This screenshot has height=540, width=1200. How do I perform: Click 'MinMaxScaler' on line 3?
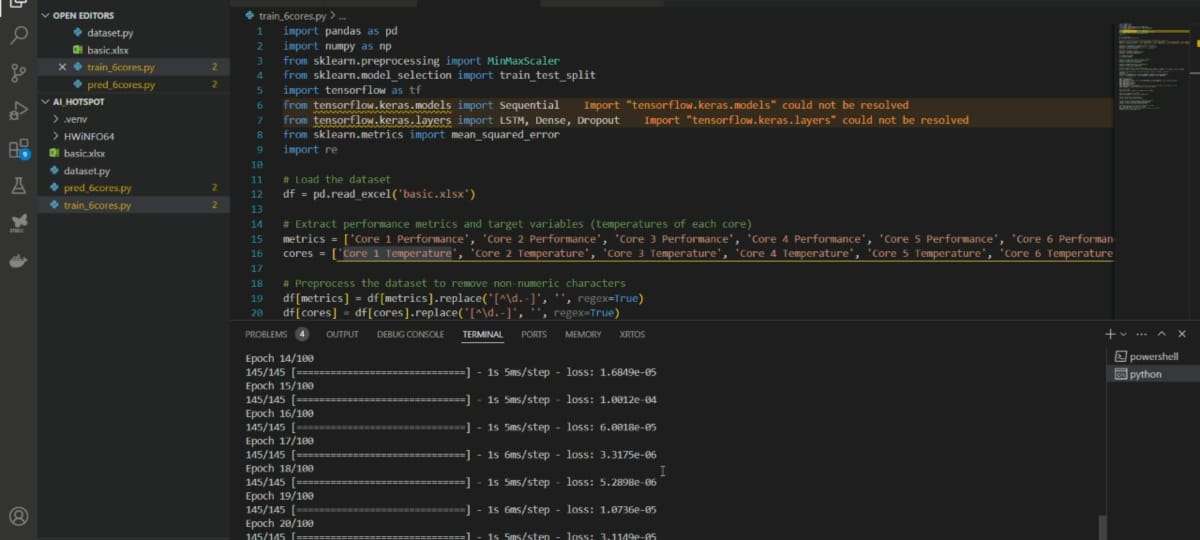521,60
